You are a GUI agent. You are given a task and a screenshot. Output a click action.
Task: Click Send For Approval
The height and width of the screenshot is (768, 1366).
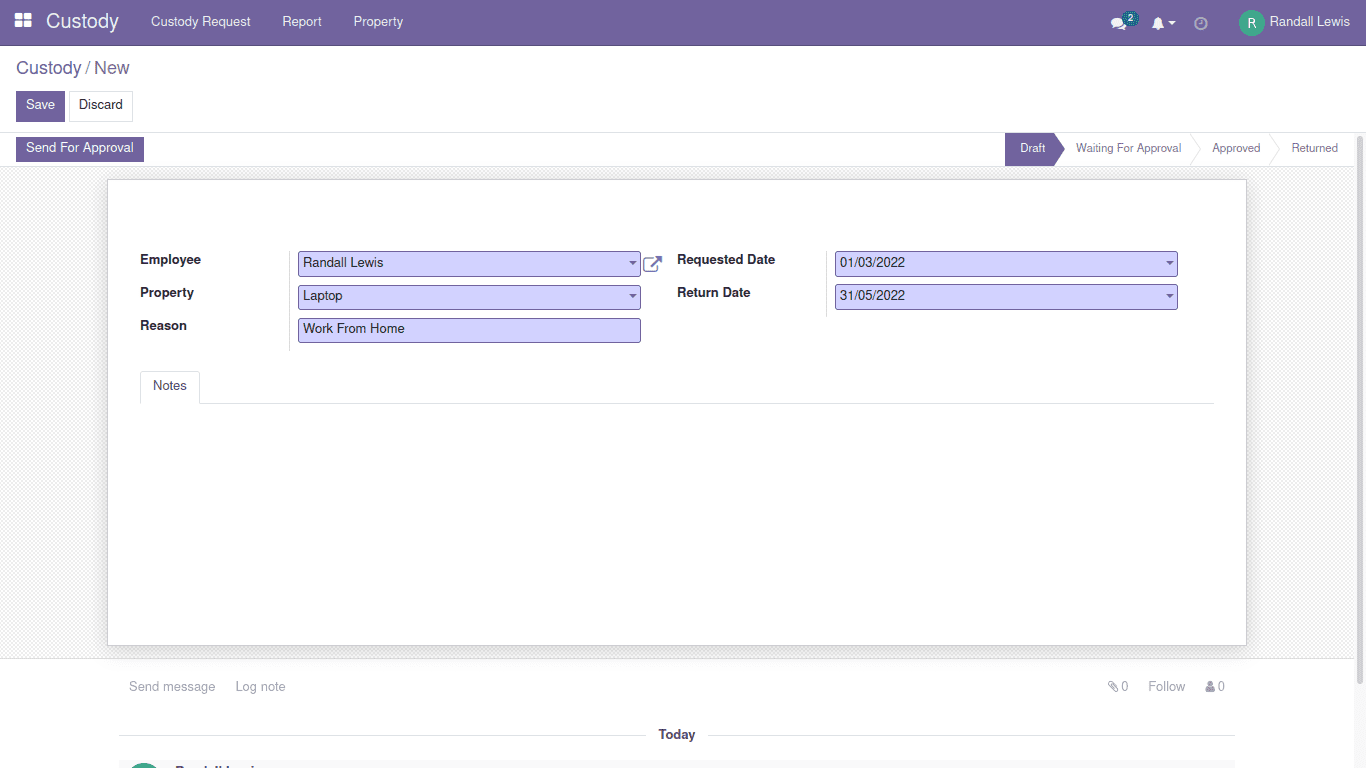pyautogui.click(x=79, y=148)
